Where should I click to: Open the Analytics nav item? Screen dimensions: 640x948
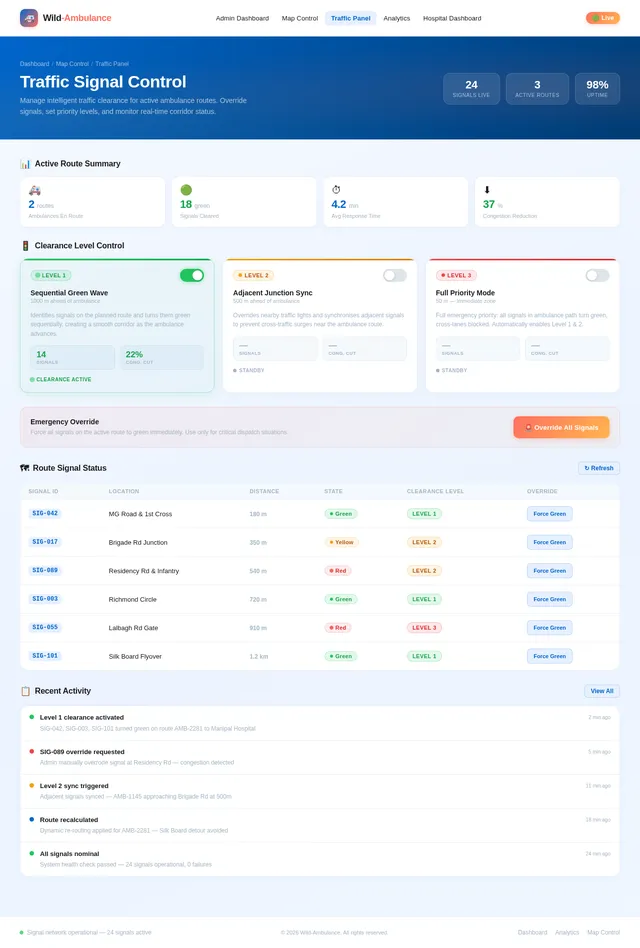tap(396, 18)
